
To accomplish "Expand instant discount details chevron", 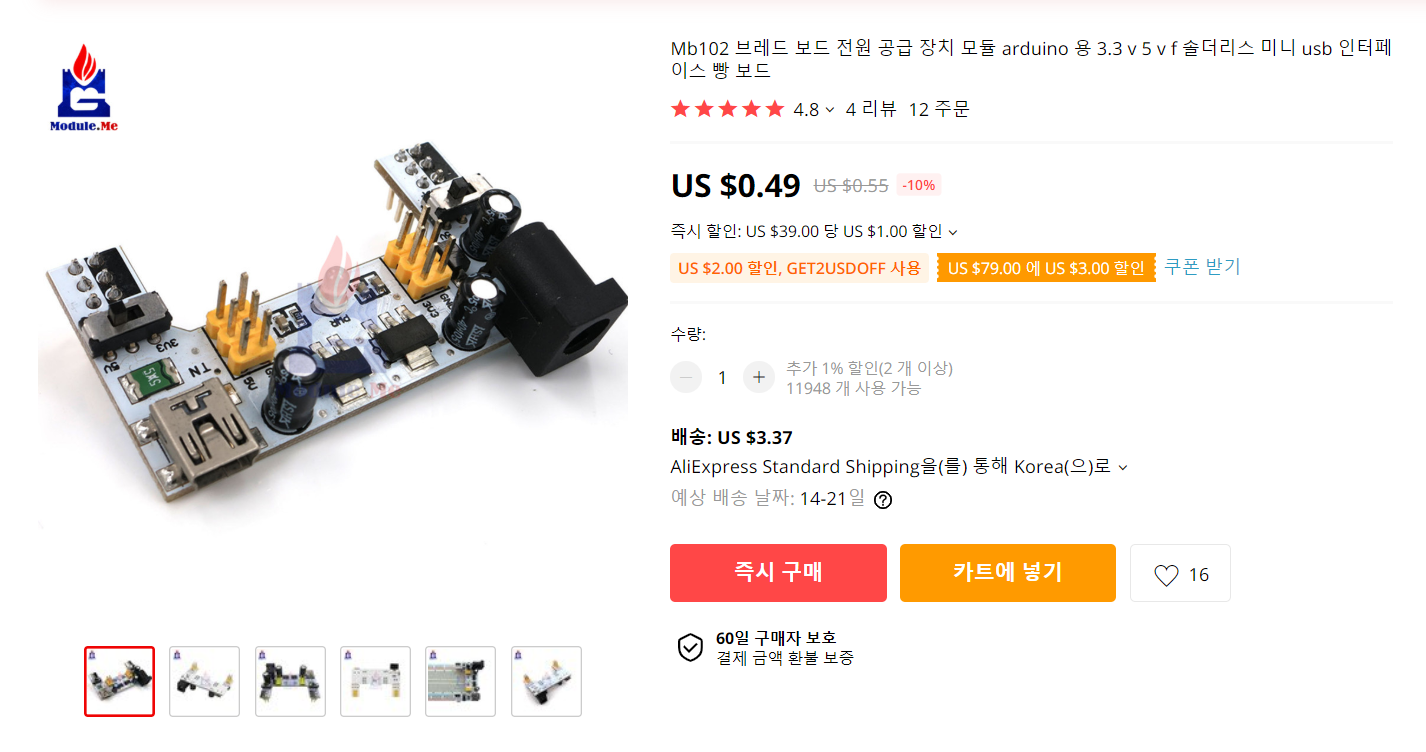I will pos(953,232).
